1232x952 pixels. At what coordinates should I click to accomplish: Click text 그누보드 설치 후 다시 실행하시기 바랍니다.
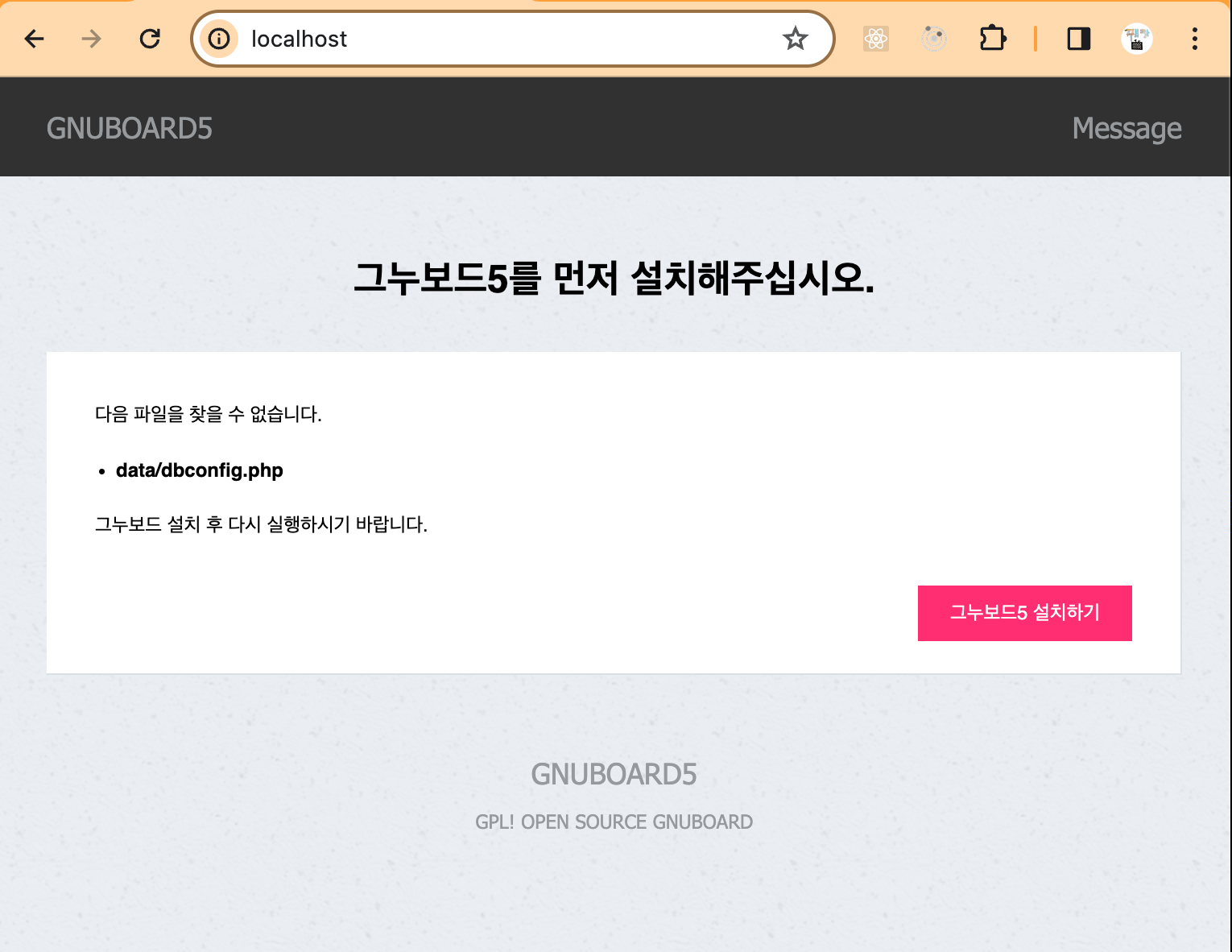(261, 524)
